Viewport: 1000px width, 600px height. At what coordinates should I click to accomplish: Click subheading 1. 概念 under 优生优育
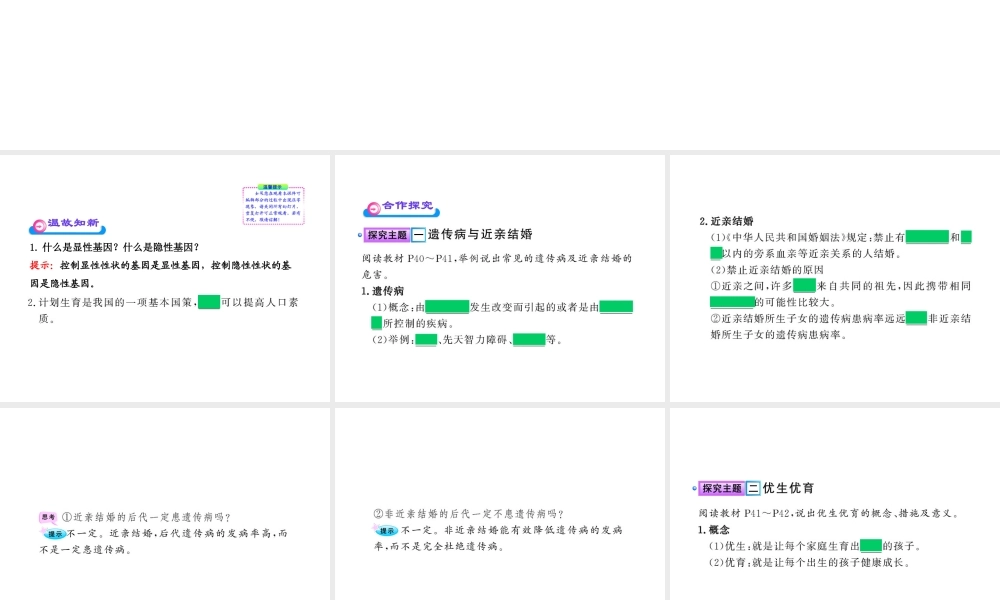(714, 530)
